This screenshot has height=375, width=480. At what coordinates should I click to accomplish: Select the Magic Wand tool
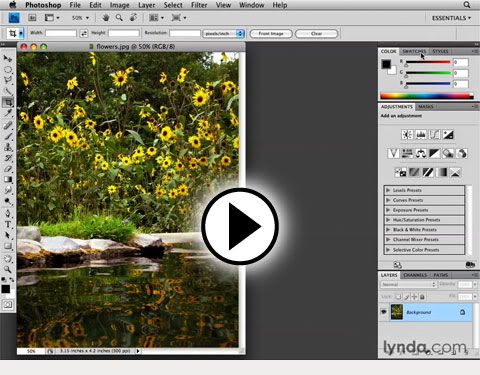(x=8, y=91)
